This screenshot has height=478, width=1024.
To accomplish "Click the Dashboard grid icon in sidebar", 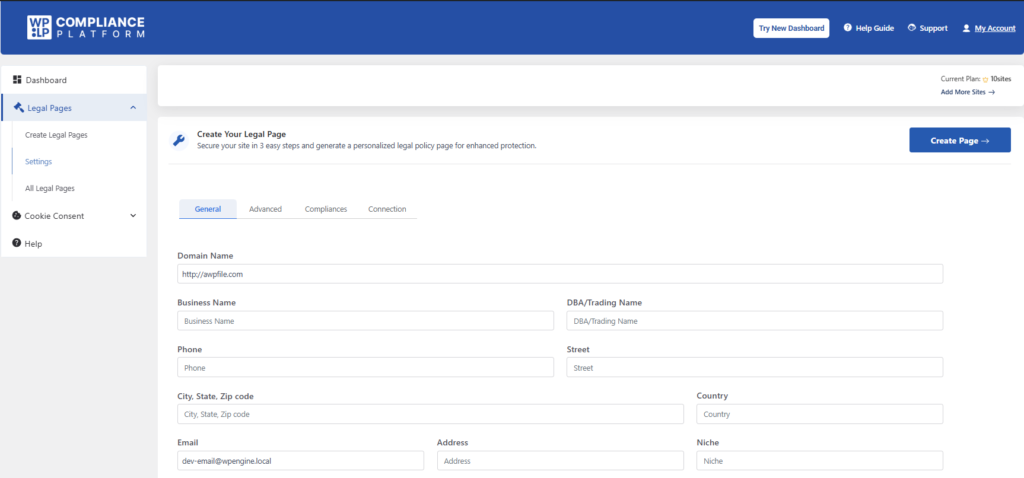I will click(17, 80).
